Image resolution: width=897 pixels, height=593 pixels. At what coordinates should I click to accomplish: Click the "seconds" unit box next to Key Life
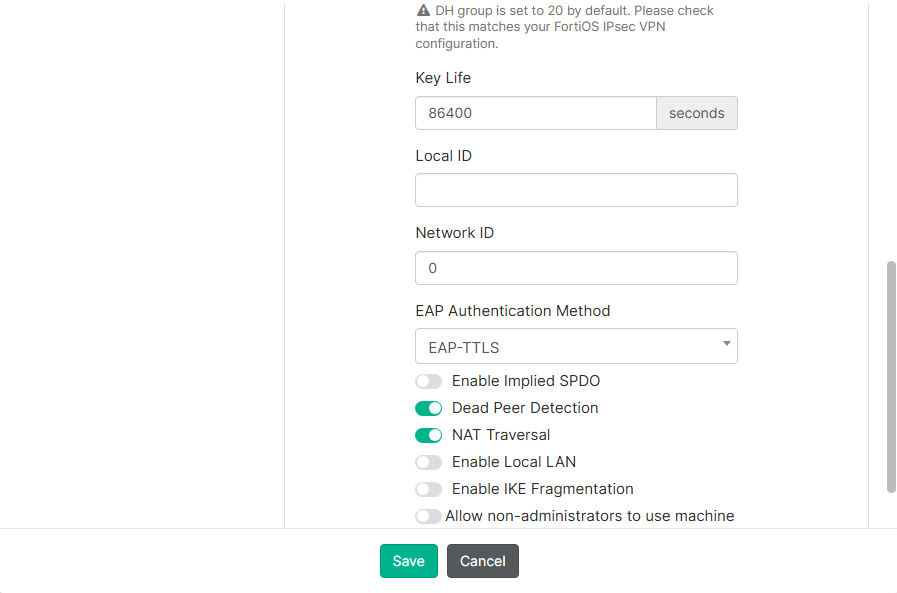697,113
